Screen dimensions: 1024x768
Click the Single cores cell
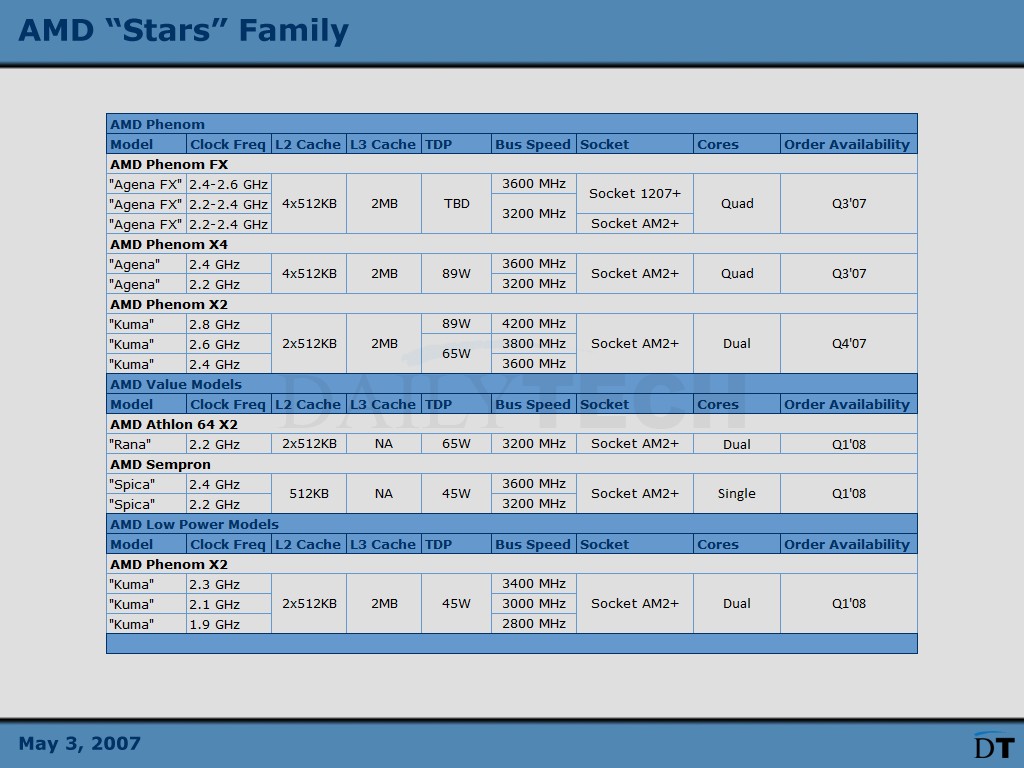tap(736, 494)
